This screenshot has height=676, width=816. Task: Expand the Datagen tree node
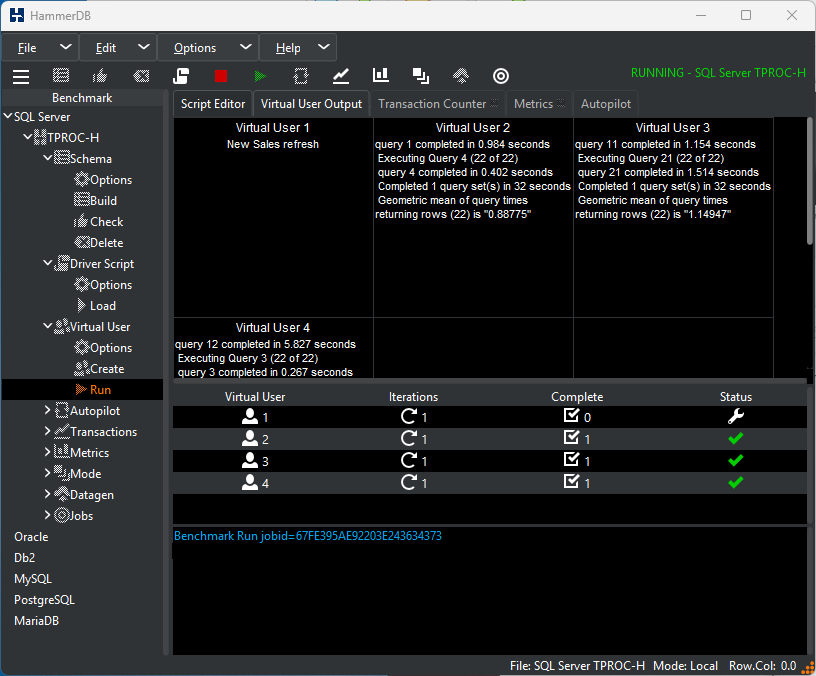(x=47, y=494)
